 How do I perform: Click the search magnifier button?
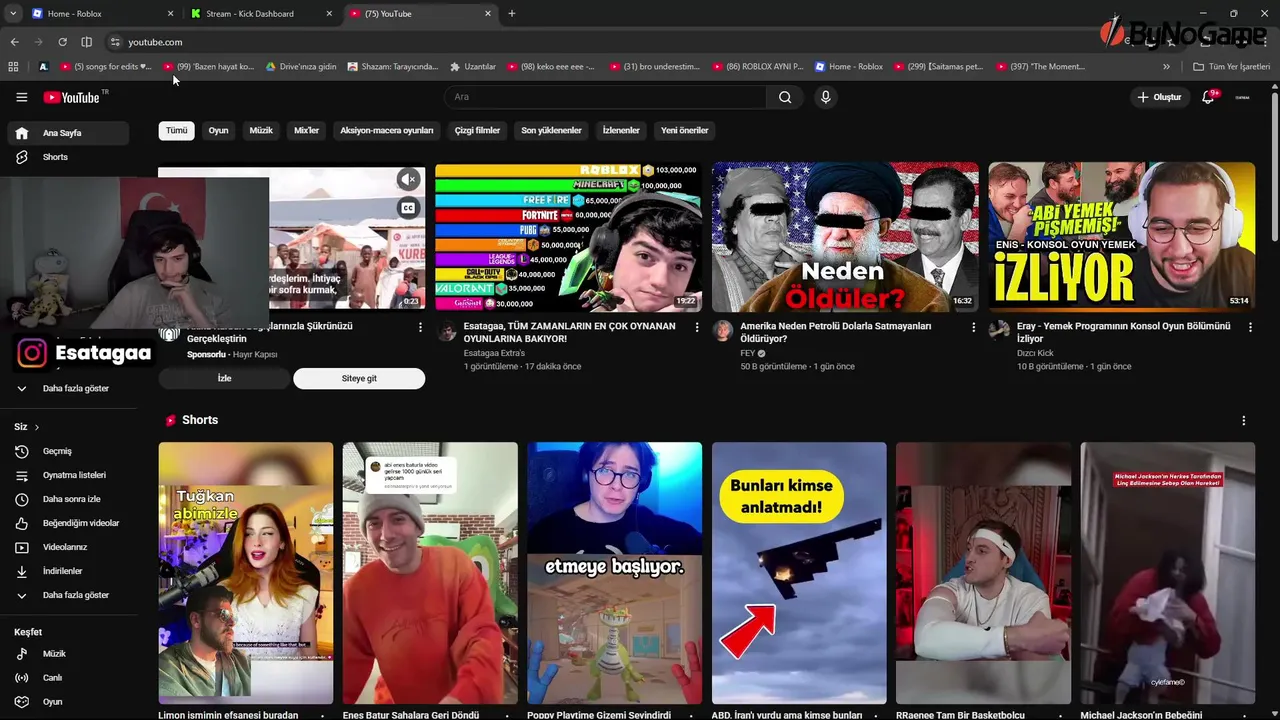click(x=785, y=97)
